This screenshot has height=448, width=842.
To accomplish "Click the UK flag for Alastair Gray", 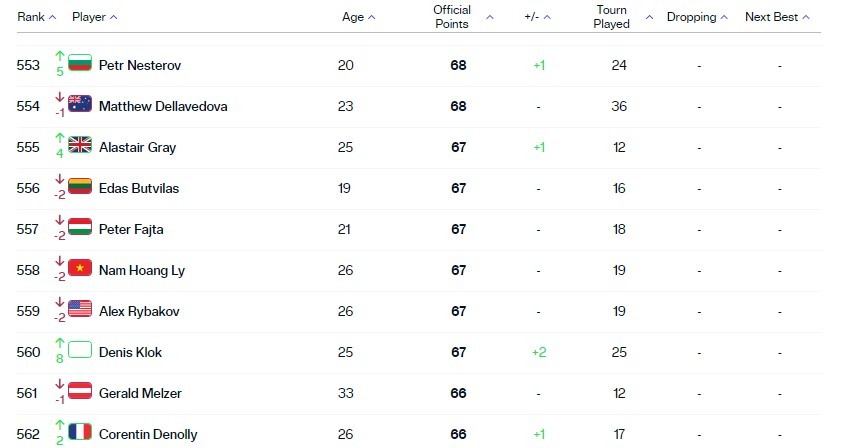I will tap(79, 144).
